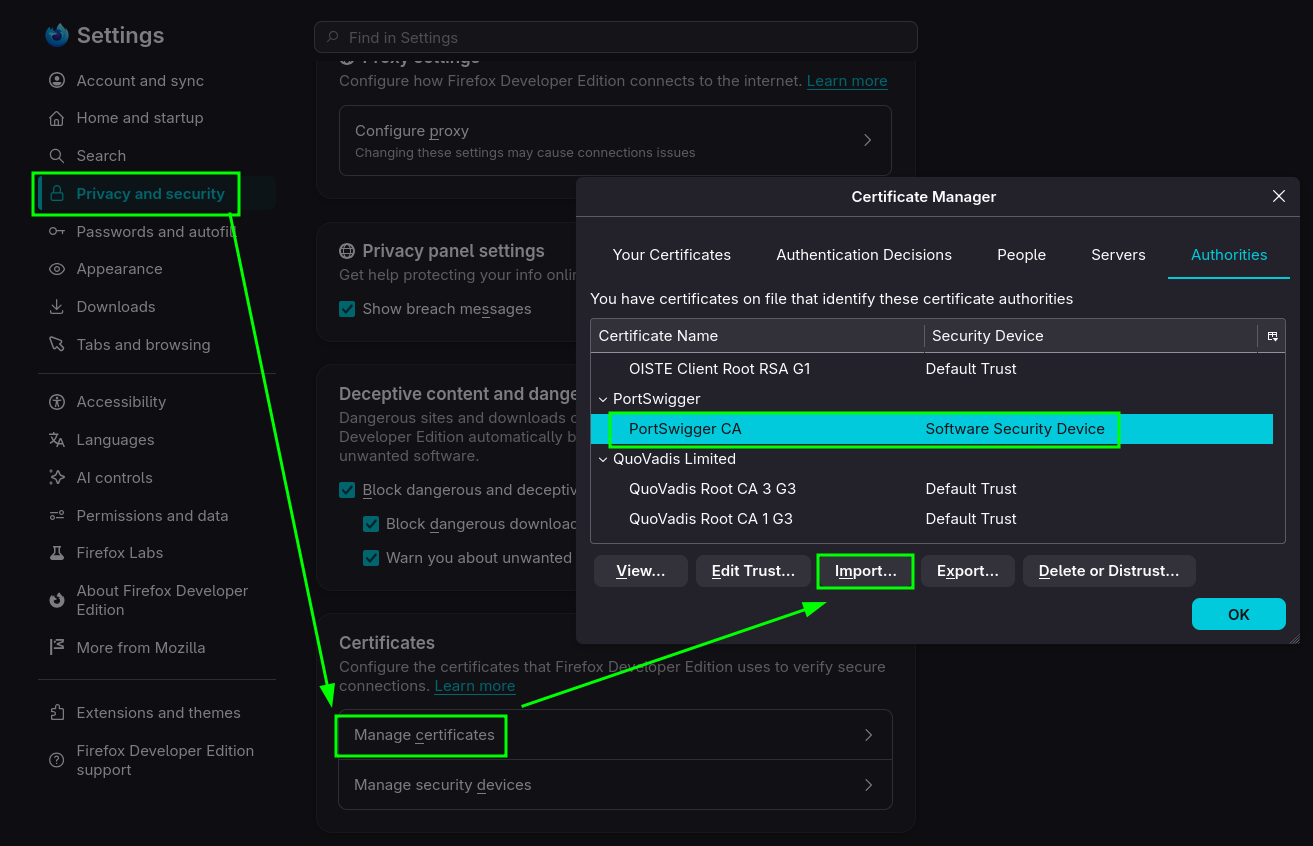Click the Extensions and themes puzzle icon
This screenshot has height=846, width=1313.
(x=57, y=713)
